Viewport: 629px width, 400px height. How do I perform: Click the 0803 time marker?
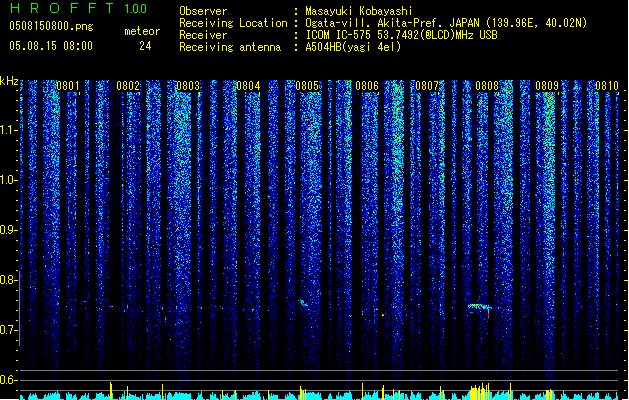pyautogui.click(x=188, y=86)
